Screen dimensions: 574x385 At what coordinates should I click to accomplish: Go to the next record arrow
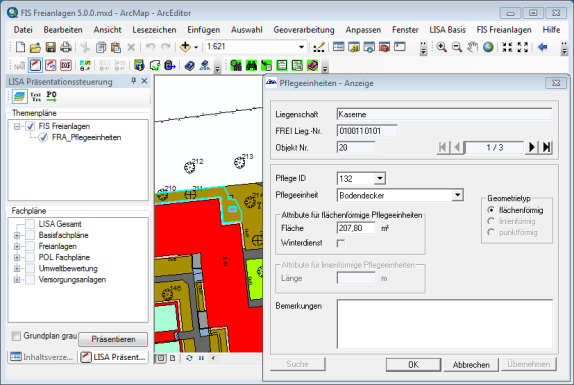[532, 147]
